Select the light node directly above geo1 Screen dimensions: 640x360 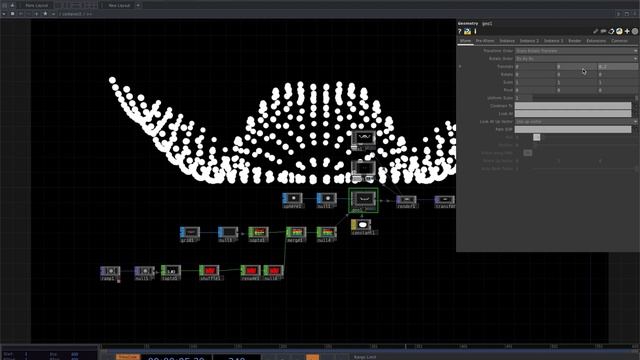coord(363,171)
